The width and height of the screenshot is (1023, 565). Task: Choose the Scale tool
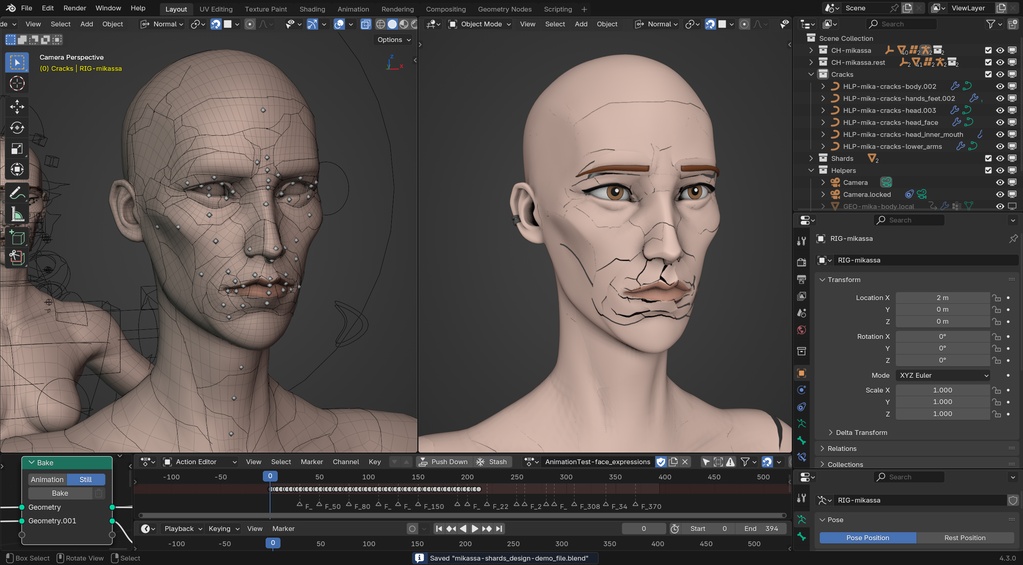17,149
